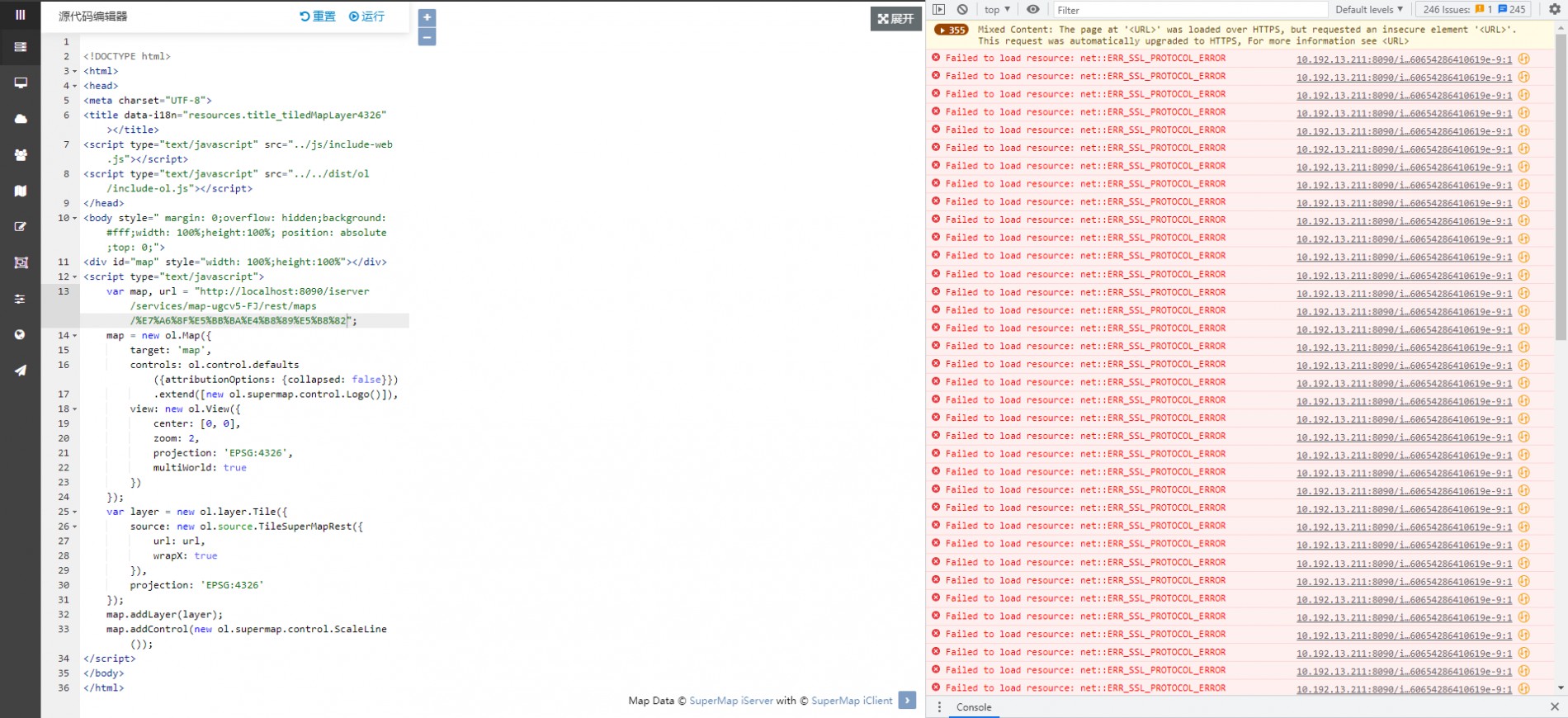Click the 'wrapX: true' code line
Image resolution: width=1568 pixels, height=718 pixels.
click(x=185, y=556)
